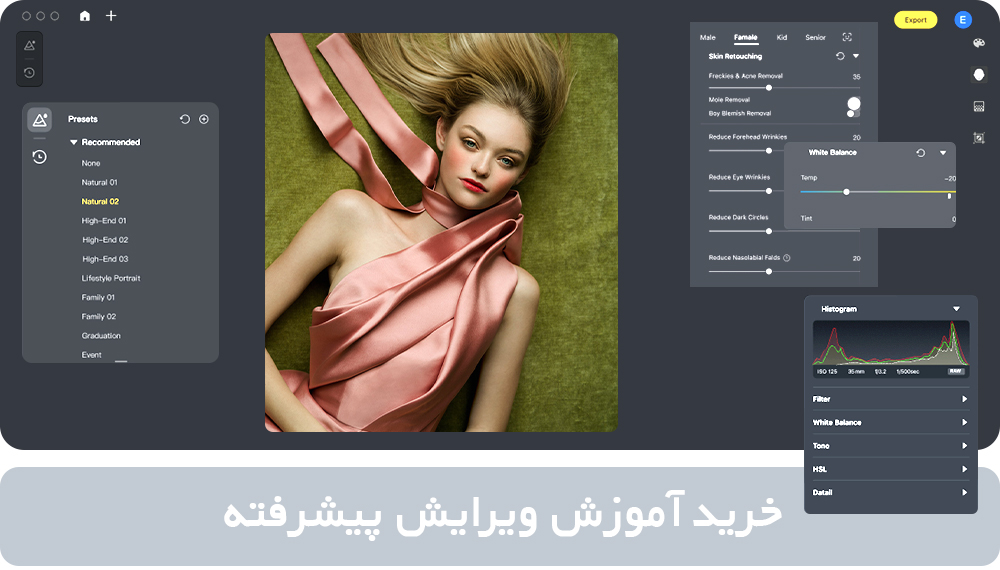Expand the HSL section
The image size is (1000, 570).
pos(964,469)
